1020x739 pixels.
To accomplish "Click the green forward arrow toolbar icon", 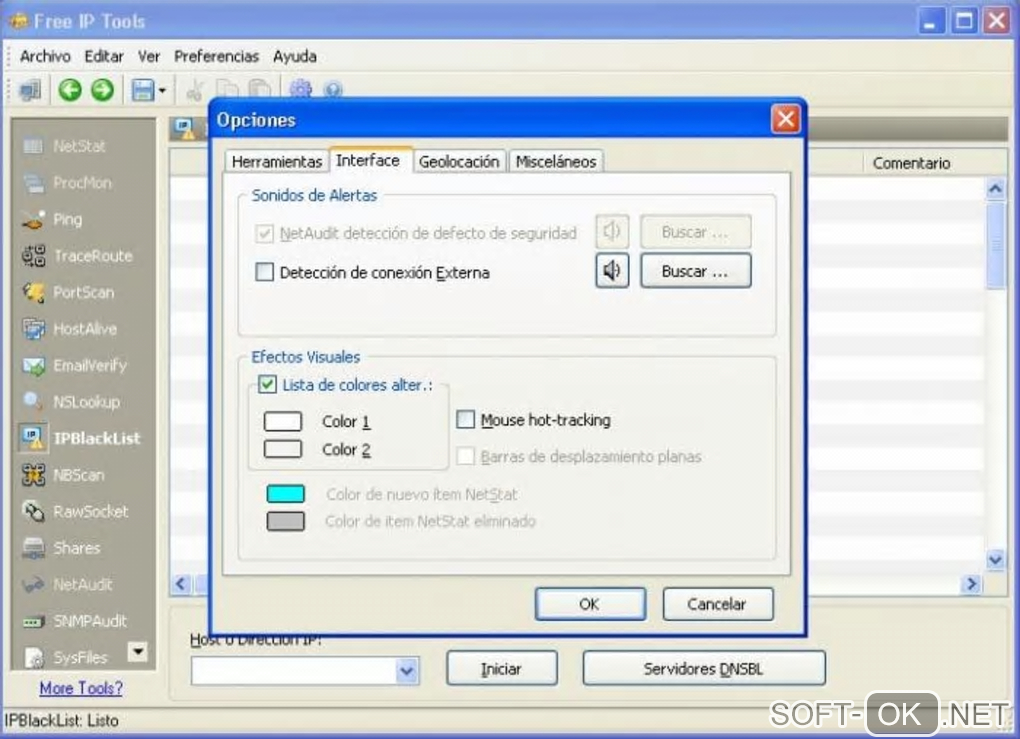I will pyautogui.click(x=102, y=89).
